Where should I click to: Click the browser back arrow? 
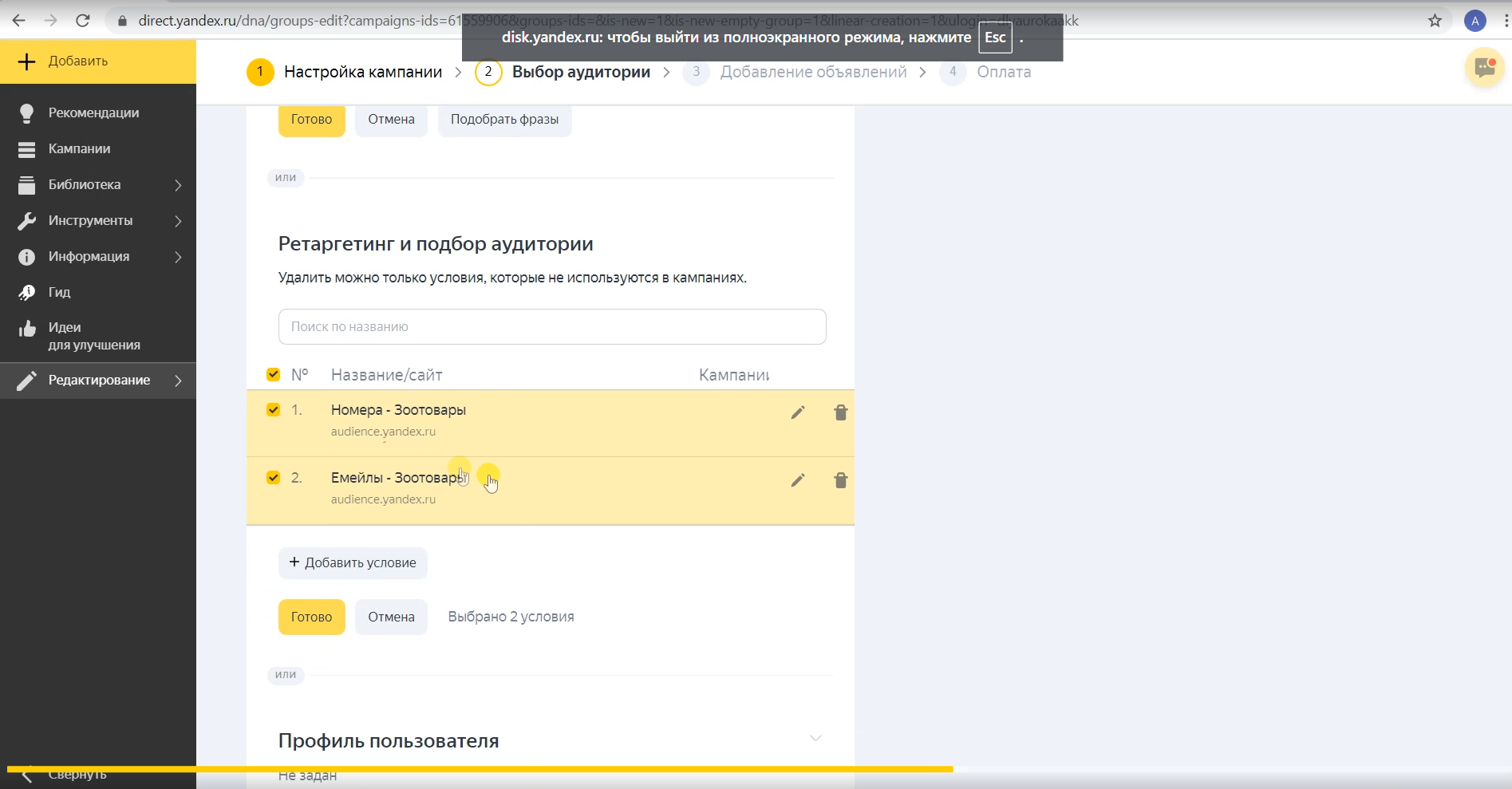coord(18,21)
